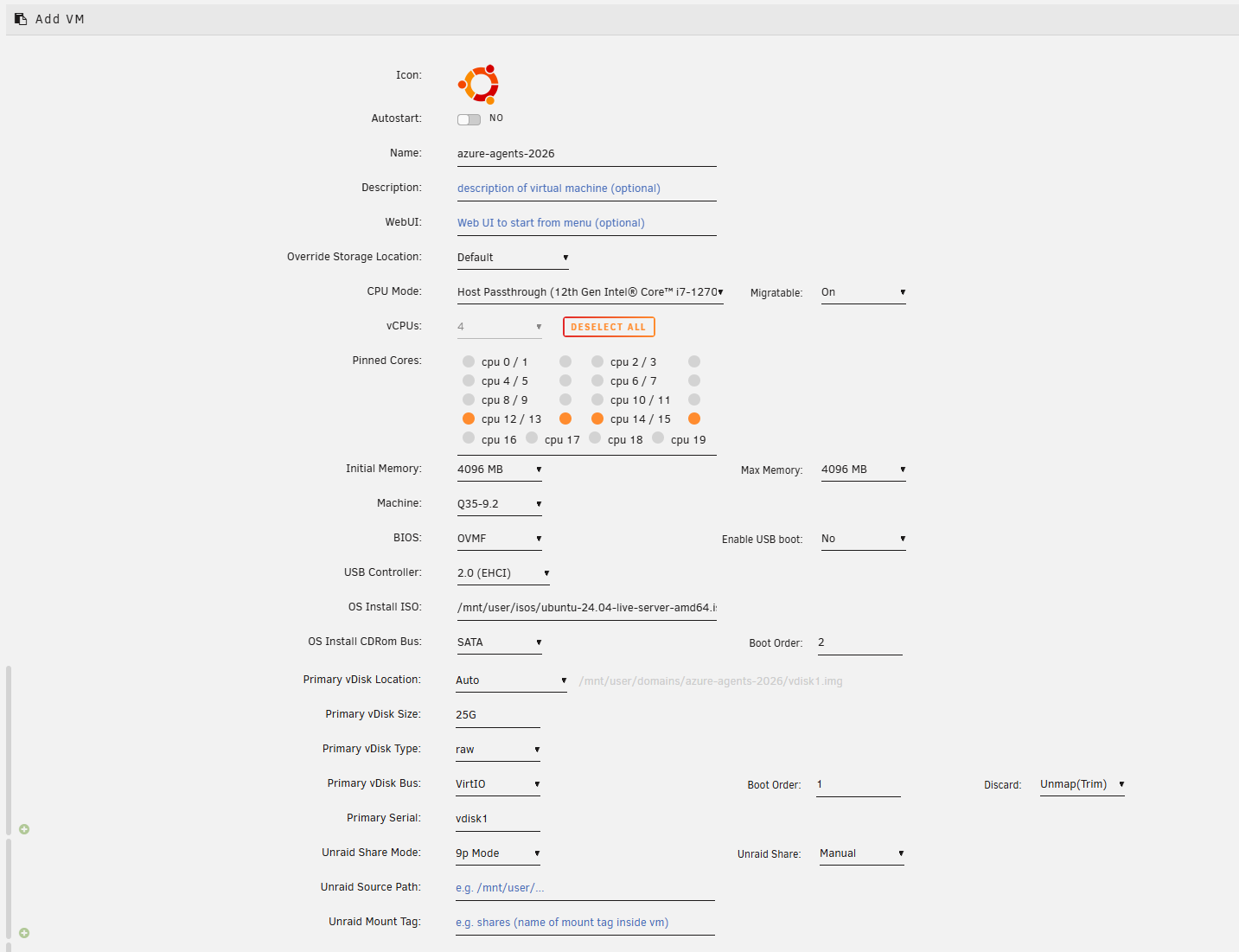Open the USB Controller dropdown
The width and height of the screenshot is (1239, 952).
(x=503, y=573)
